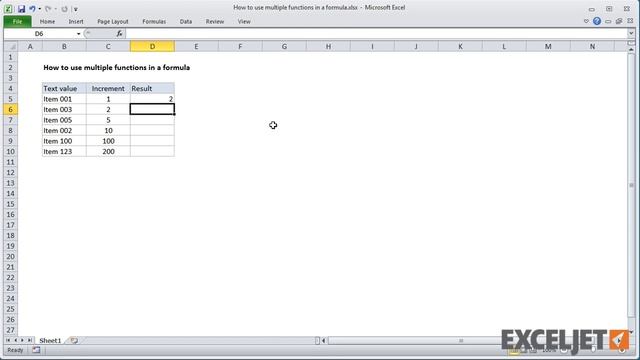Click the 'Text value' header cell

pos(64,88)
